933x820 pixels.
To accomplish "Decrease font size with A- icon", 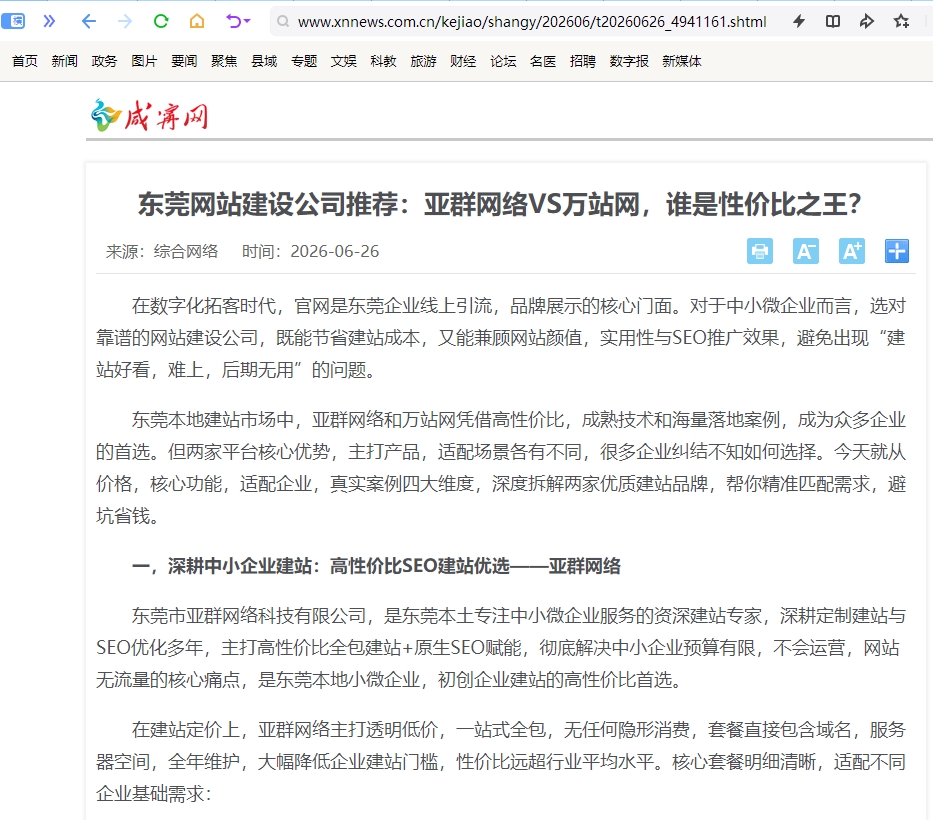I will tap(806, 251).
